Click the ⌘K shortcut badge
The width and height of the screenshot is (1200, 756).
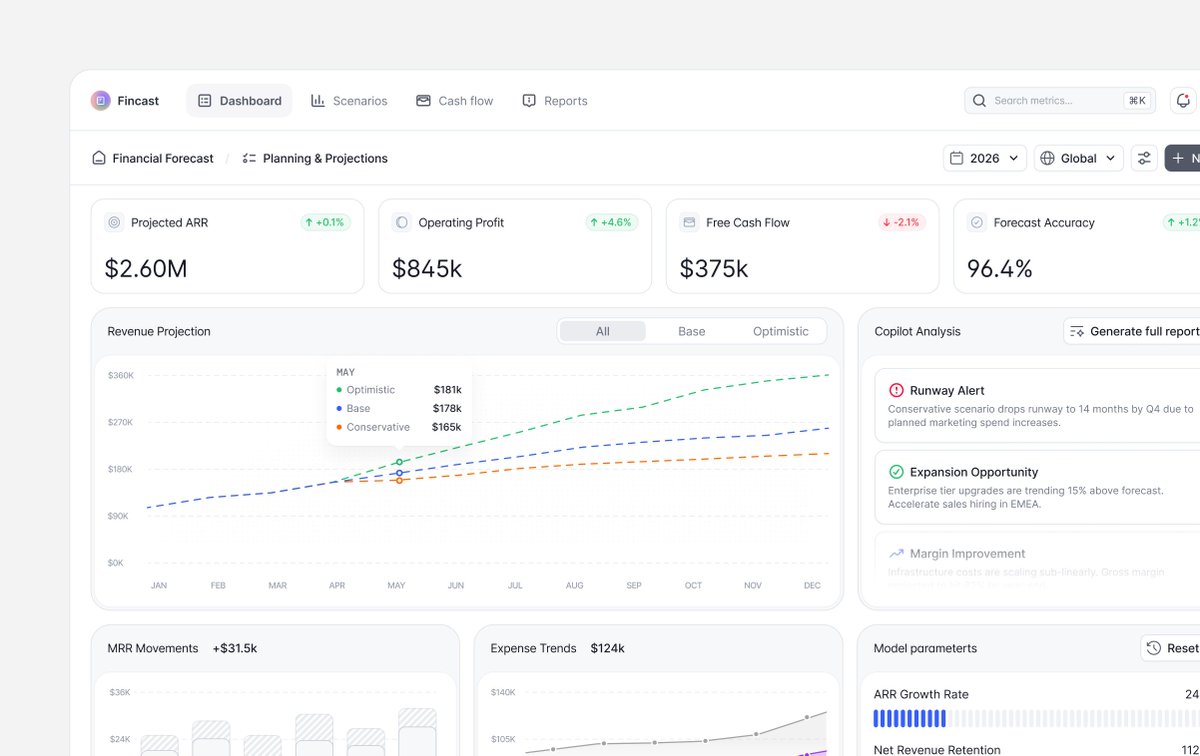click(1136, 100)
